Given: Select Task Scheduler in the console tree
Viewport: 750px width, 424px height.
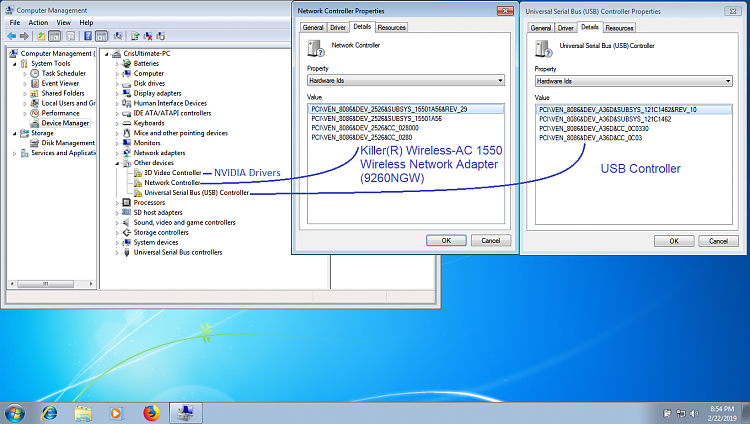Looking at the screenshot, I should (63, 73).
